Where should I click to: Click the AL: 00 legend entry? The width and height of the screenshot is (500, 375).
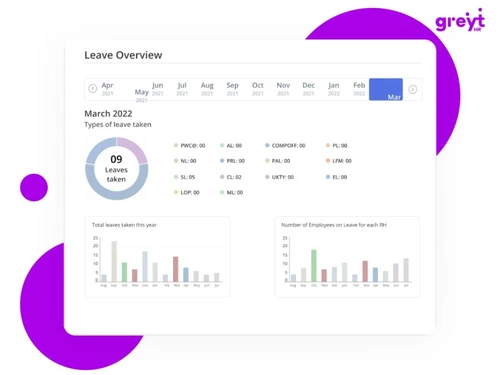click(231, 146)
